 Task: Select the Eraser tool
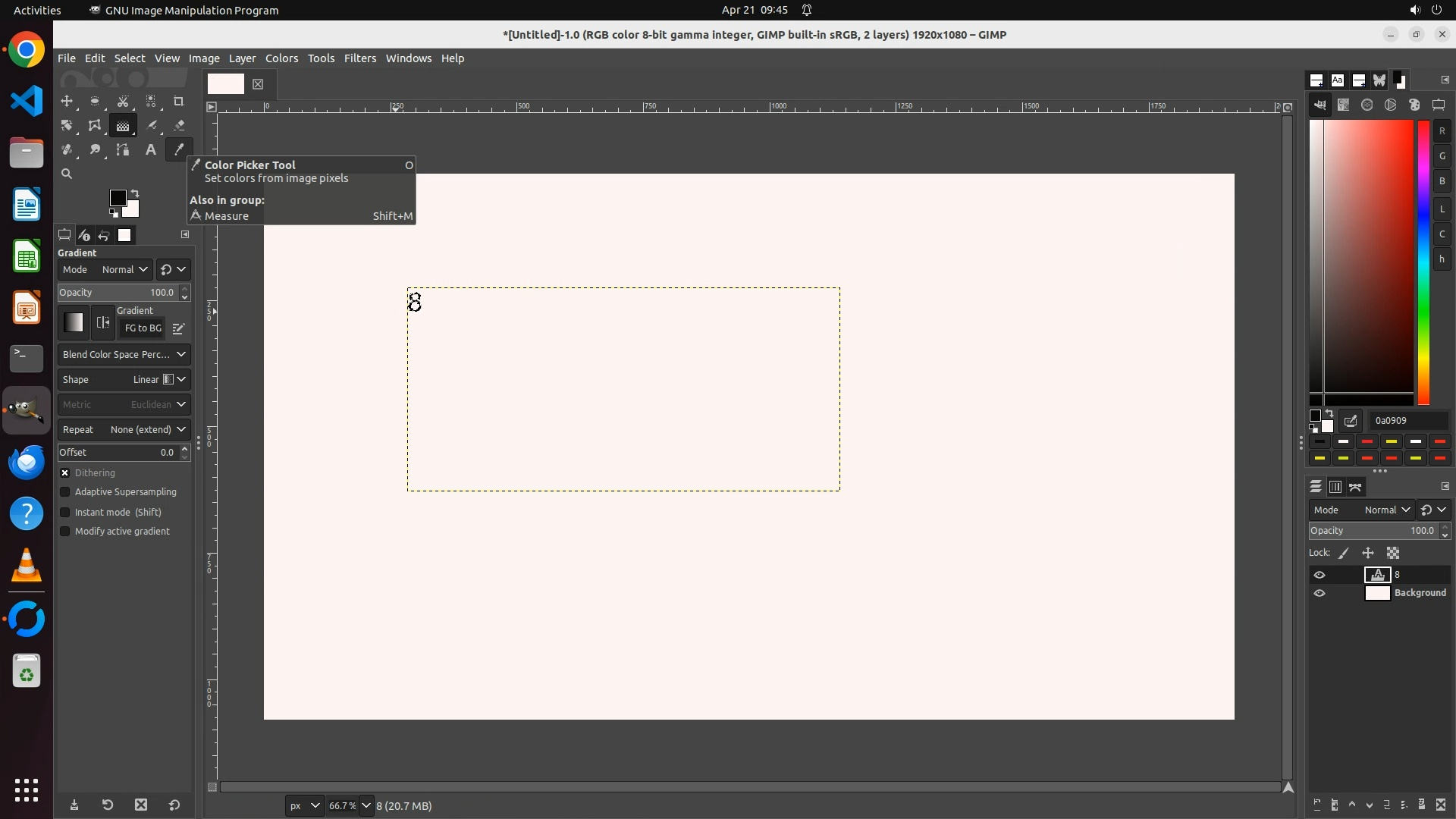[179, 125]
